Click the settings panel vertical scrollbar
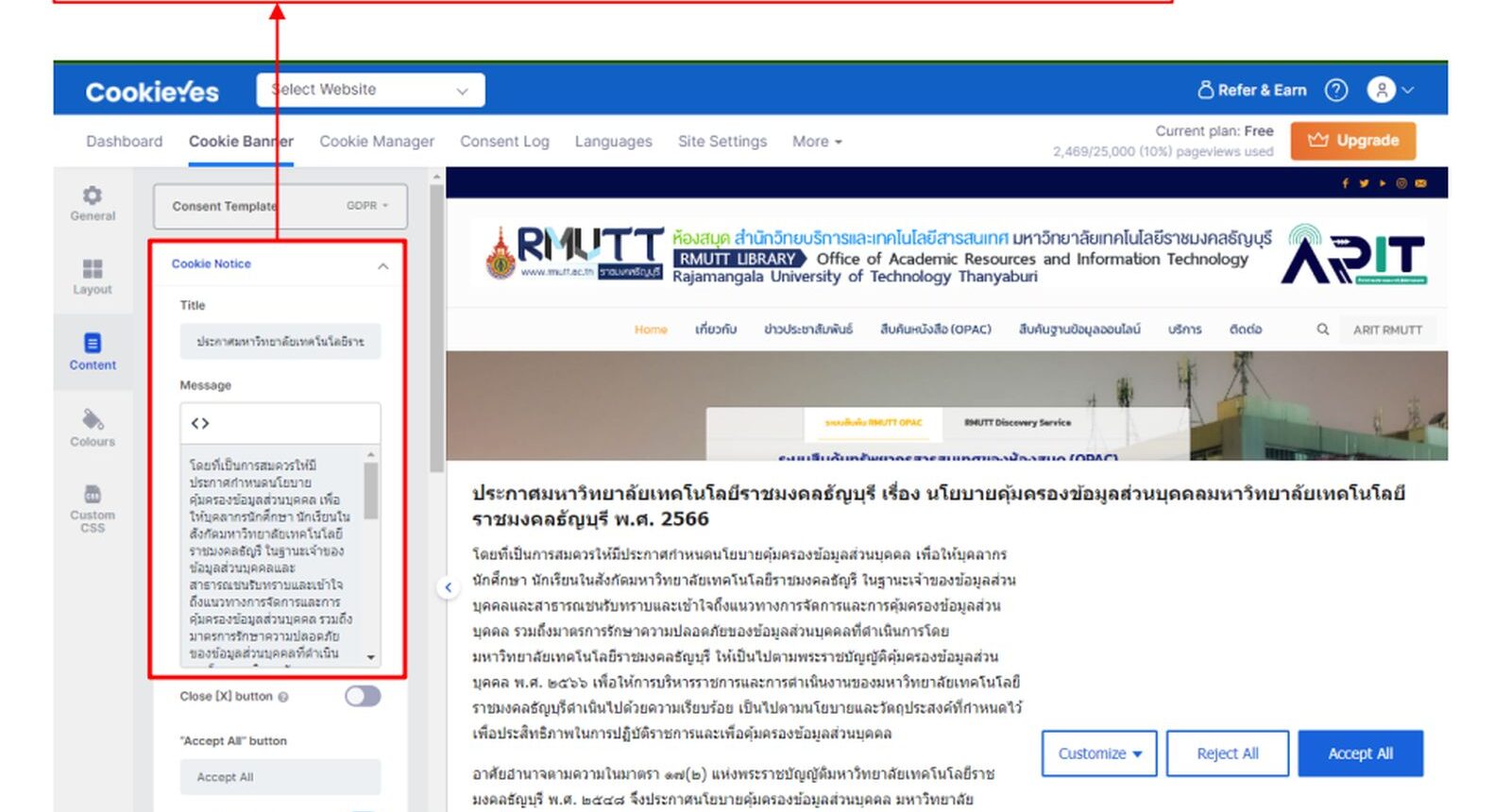1511x812 pixels. click(x=435, y=328)
